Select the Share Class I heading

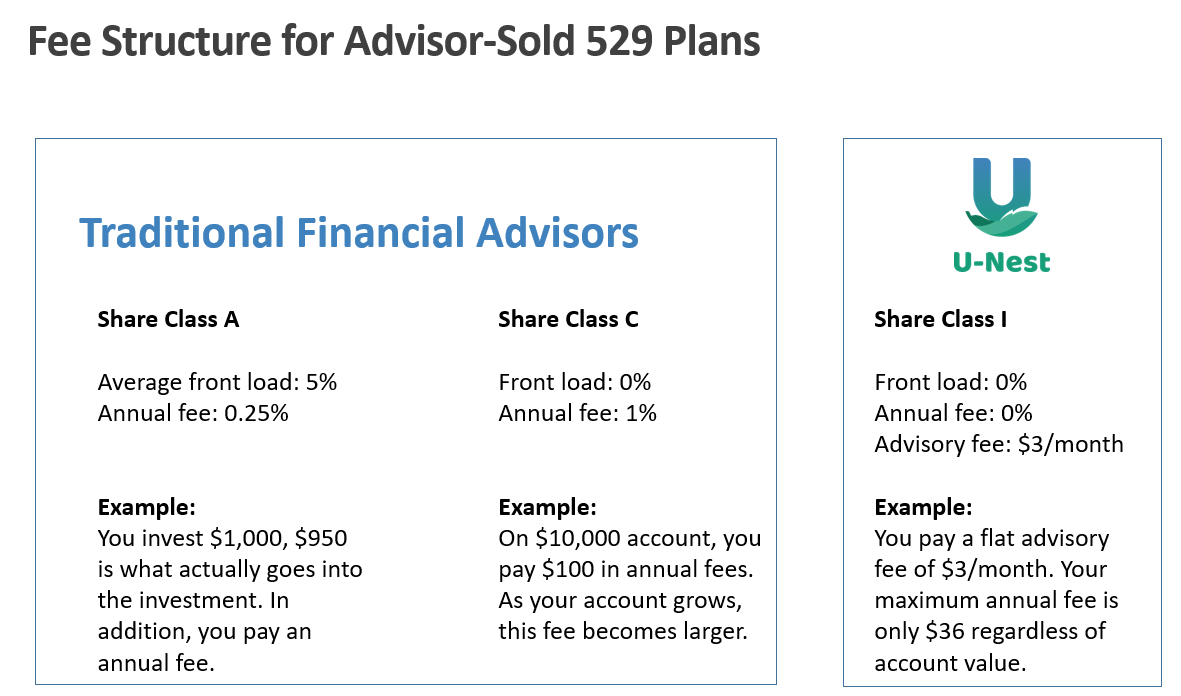click(940, 319)
